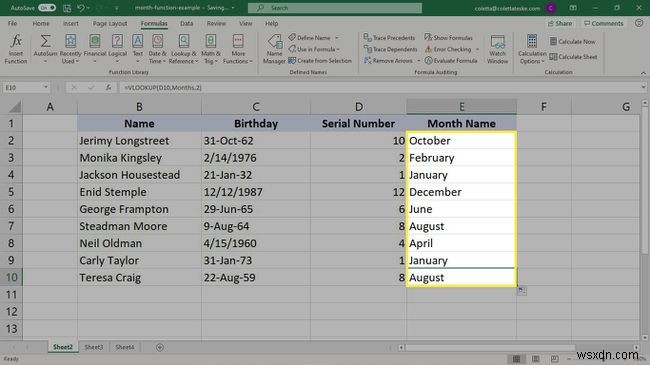Image resolution: width=650 pixels, height=365 pixels.
Task: Open the View tab
Action: pos(245,24)
